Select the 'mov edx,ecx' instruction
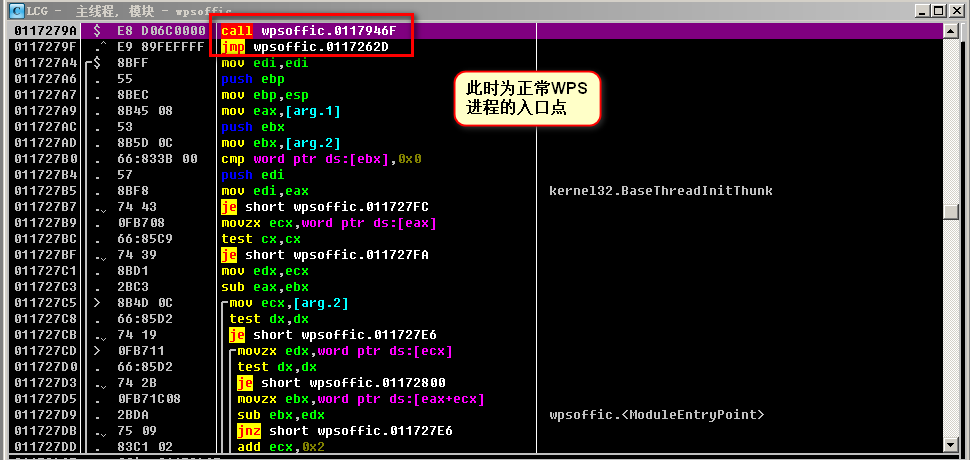970x460 pixels. coord(264,271)
